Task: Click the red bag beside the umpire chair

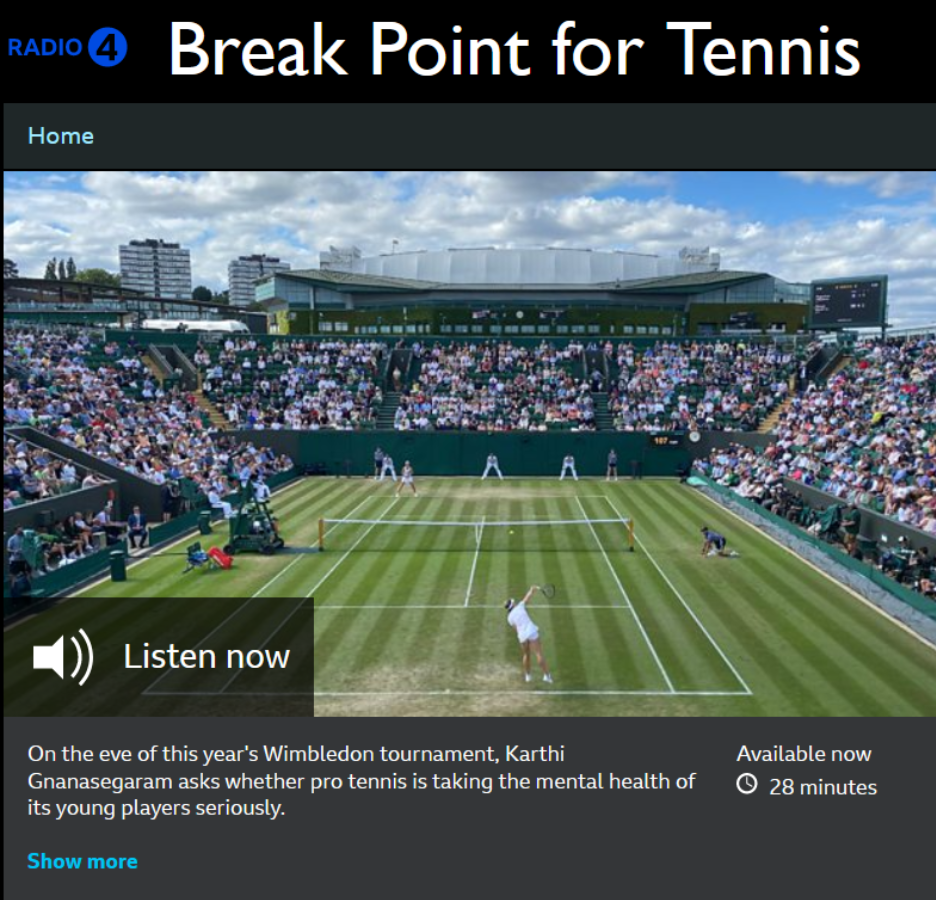Action: pos(220,557)
